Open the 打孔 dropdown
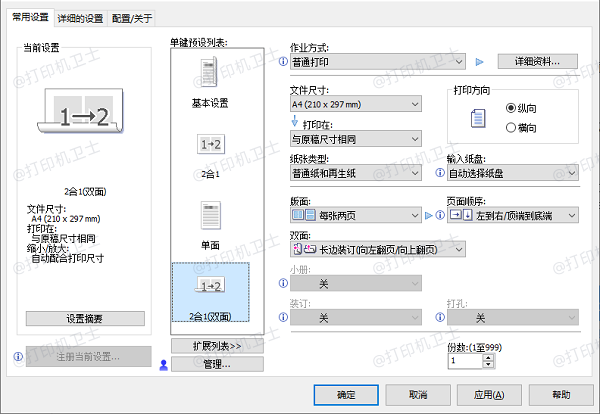Image resolution: width=600 pixels, height=414 pixels. point(513,318)
